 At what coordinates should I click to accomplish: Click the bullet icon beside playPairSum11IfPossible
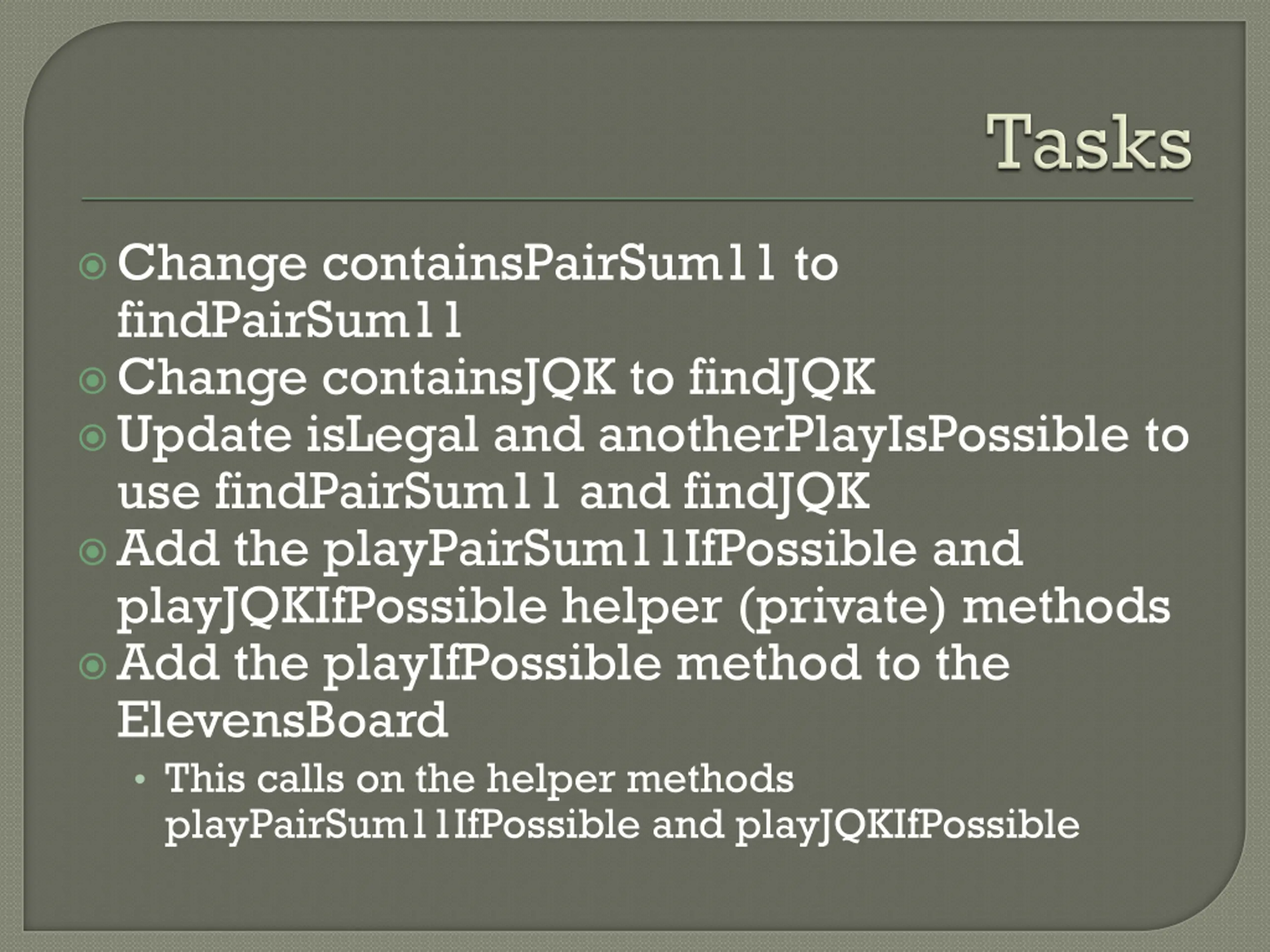(92, 552)
